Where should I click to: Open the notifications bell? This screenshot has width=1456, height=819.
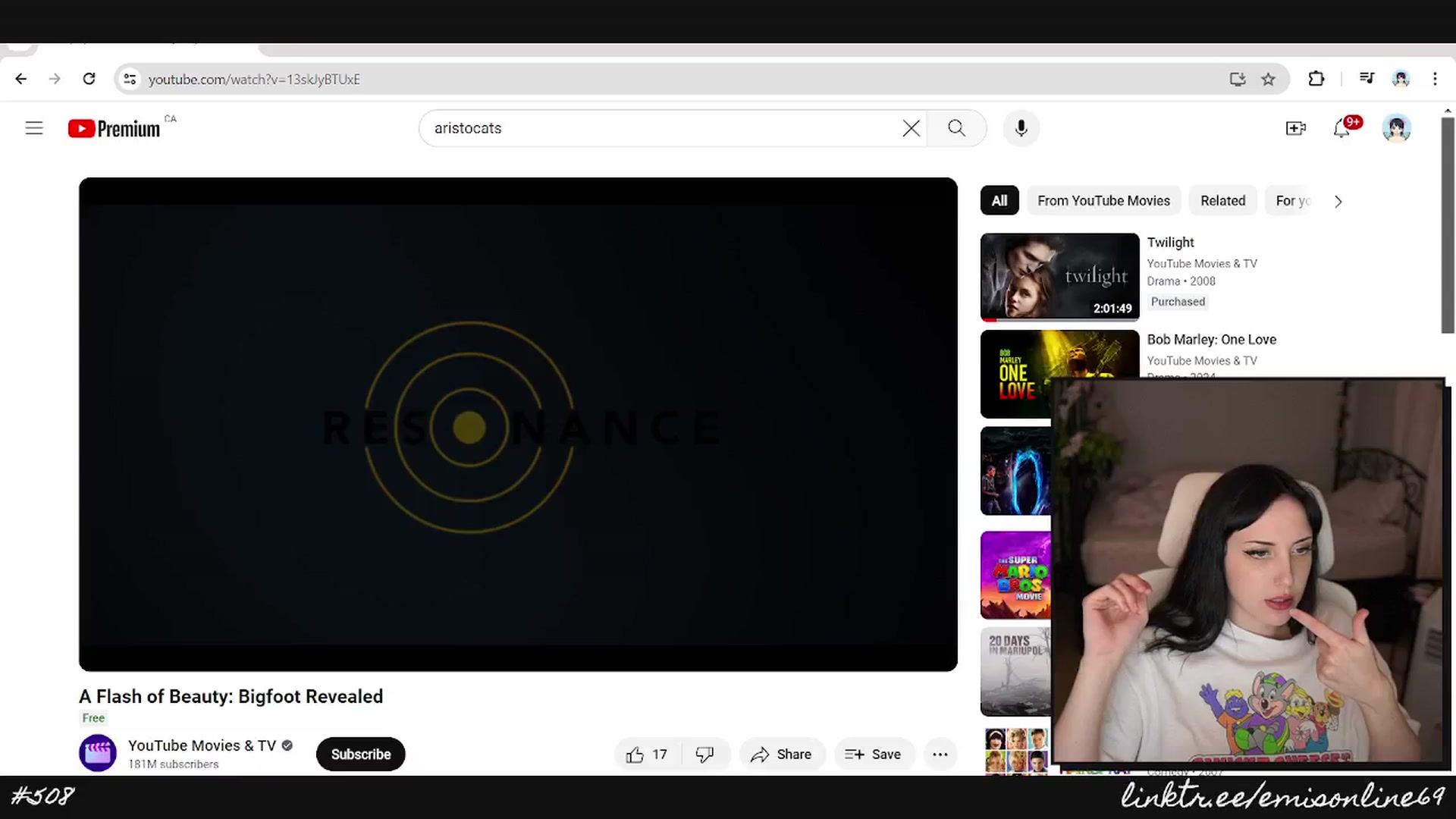click(x=1342, y=128)
